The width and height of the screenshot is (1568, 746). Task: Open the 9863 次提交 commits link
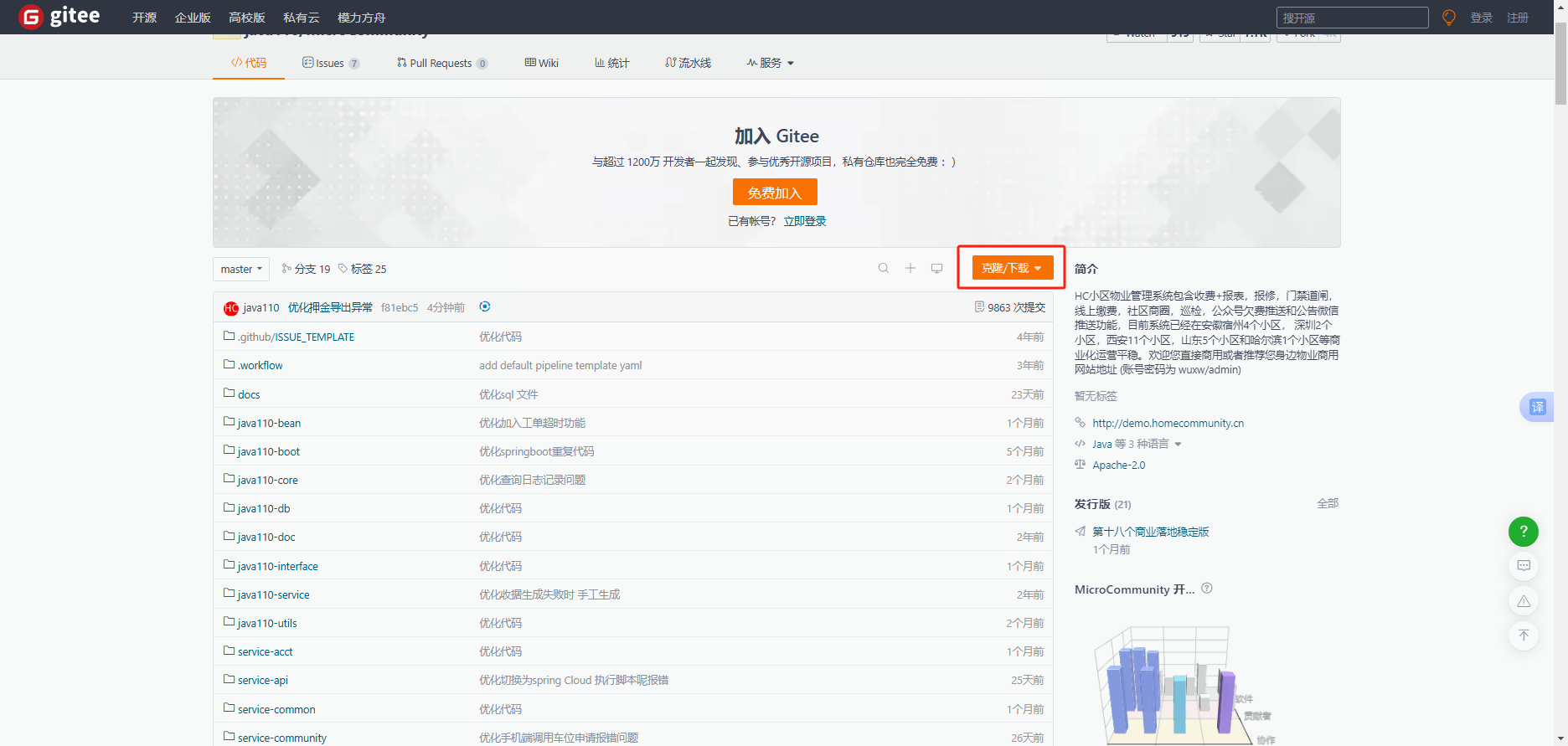(x=1017, y=307)
